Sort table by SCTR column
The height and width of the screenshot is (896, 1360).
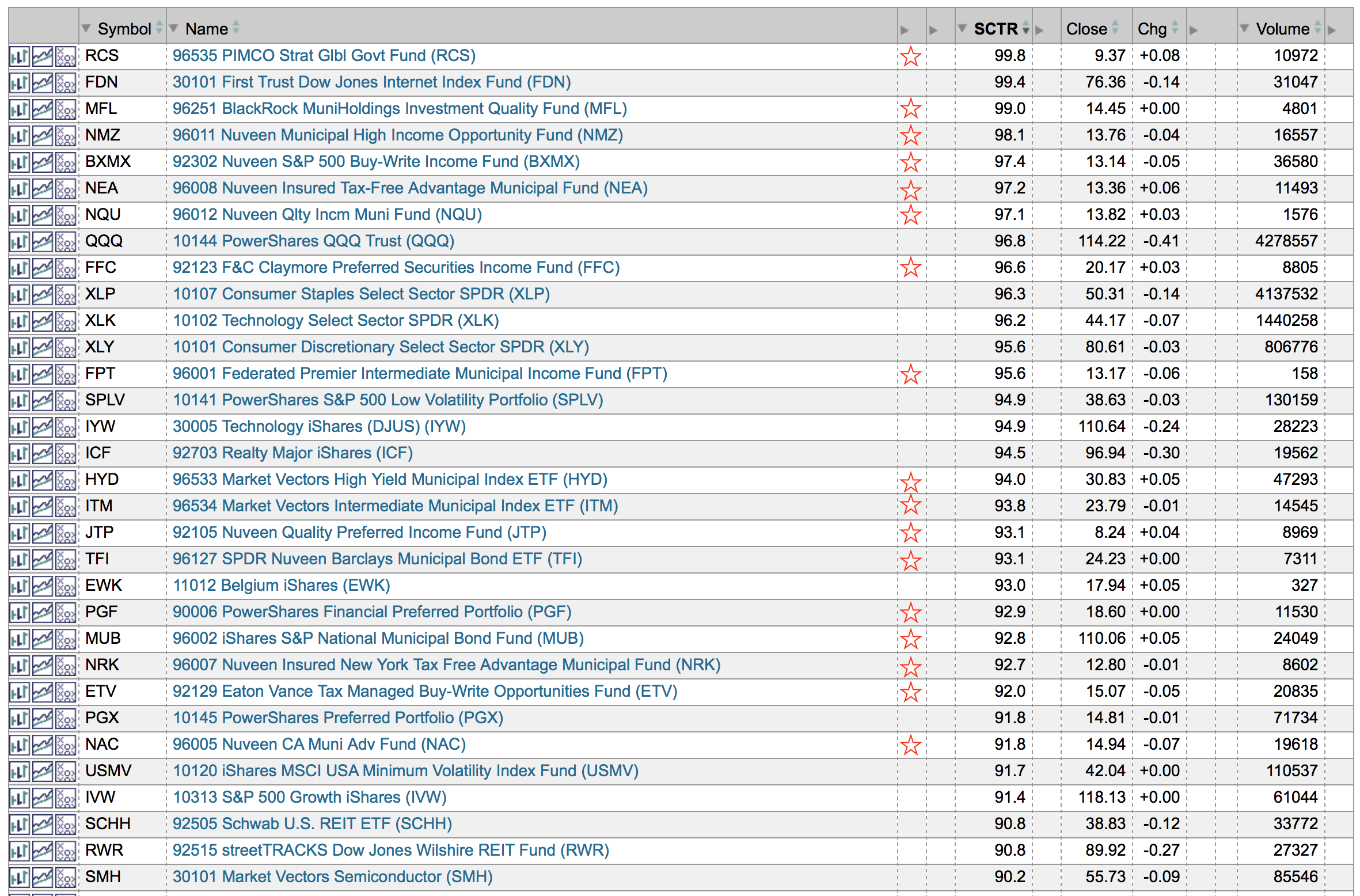1025,28
